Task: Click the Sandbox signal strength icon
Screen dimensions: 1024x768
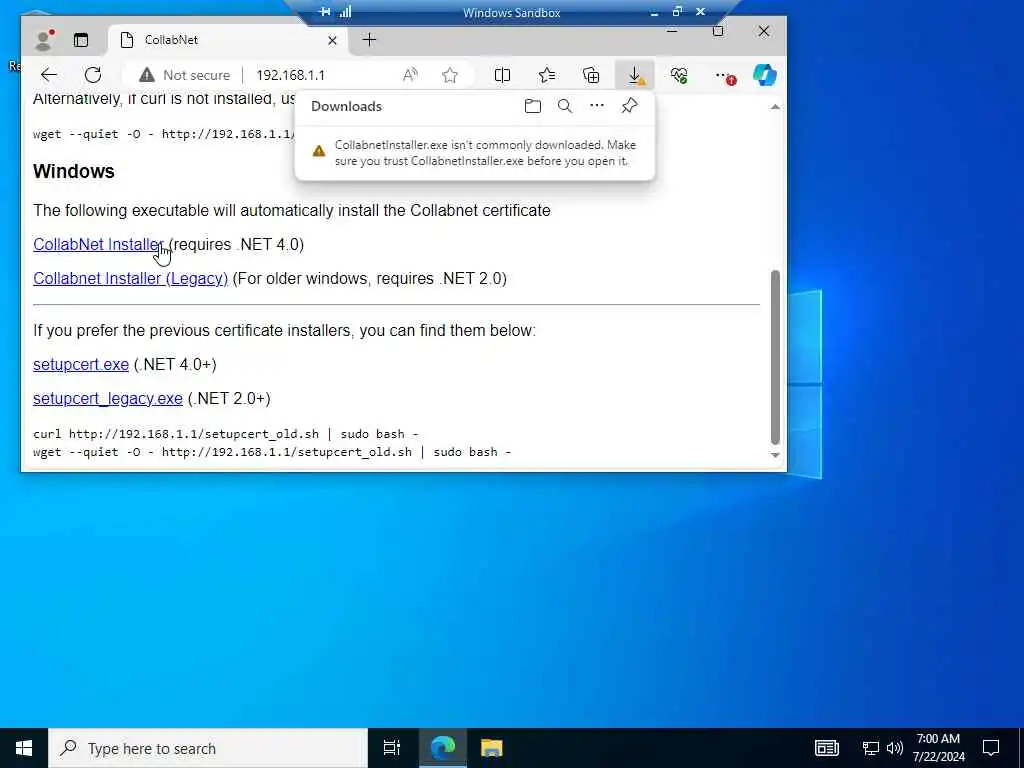Action: click(345, 12)
